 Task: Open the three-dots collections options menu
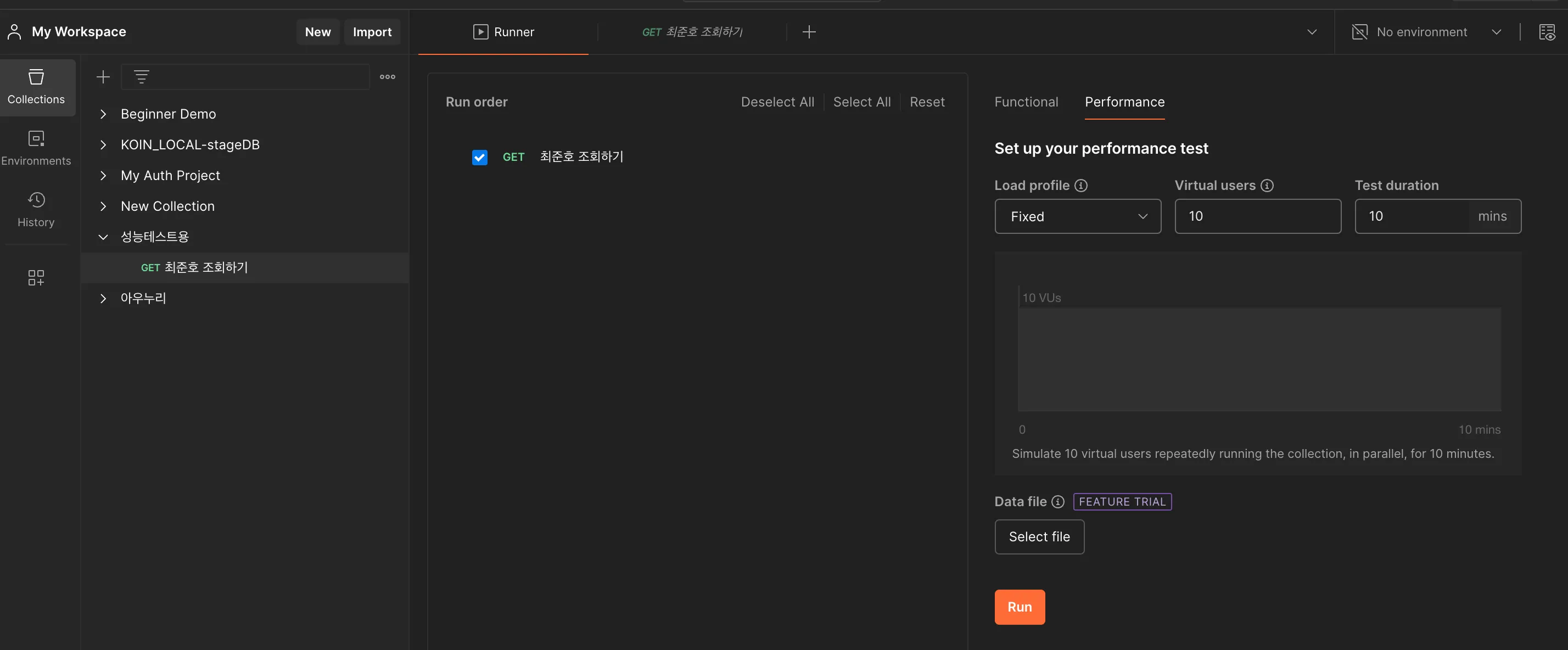pyautogui.click(x=387, y=77)
